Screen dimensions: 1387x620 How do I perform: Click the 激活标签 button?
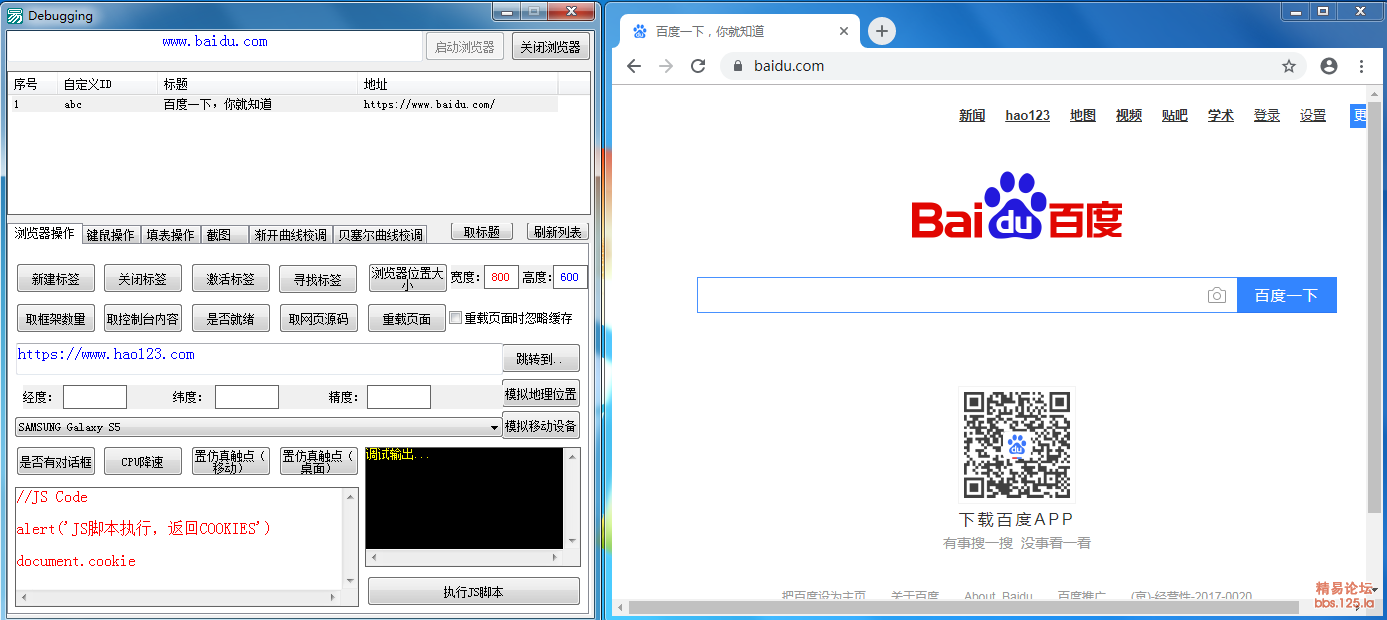click(x=231, y=279)
